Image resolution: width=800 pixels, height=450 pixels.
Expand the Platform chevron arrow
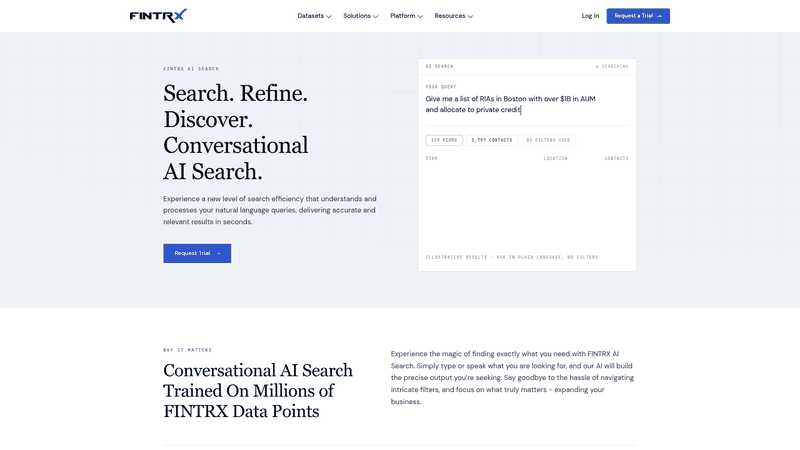pos(420,16)
